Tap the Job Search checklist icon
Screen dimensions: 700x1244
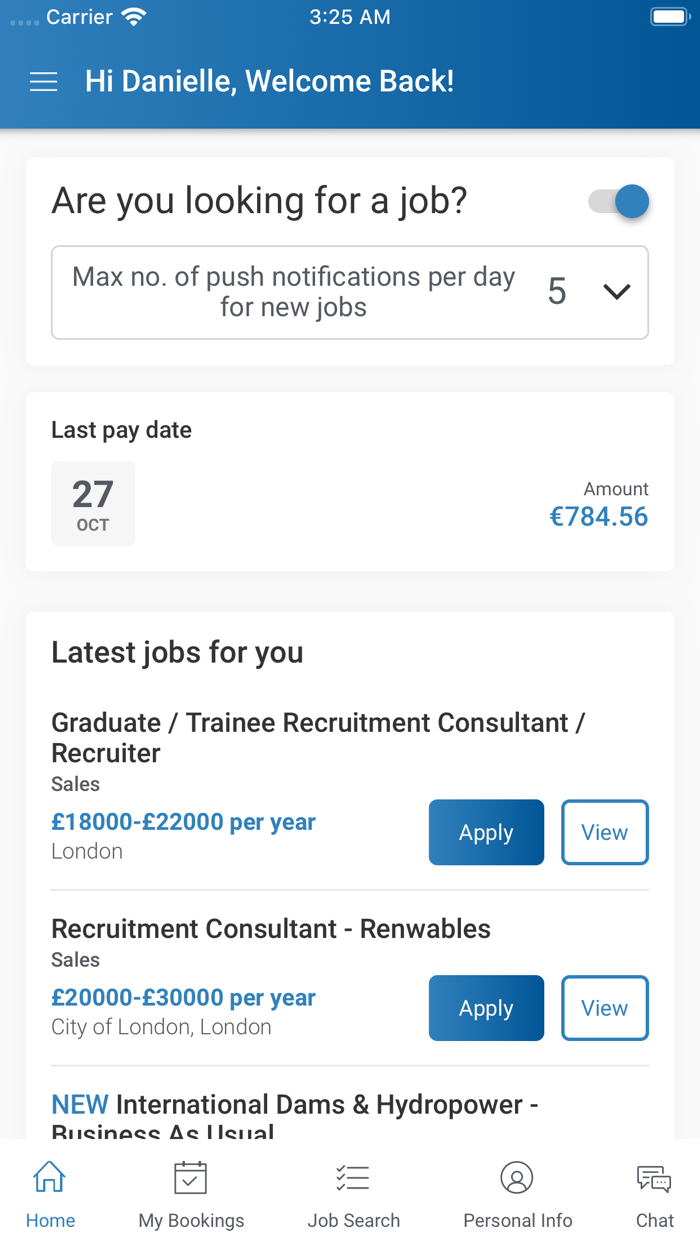(x=353, y=1178)
